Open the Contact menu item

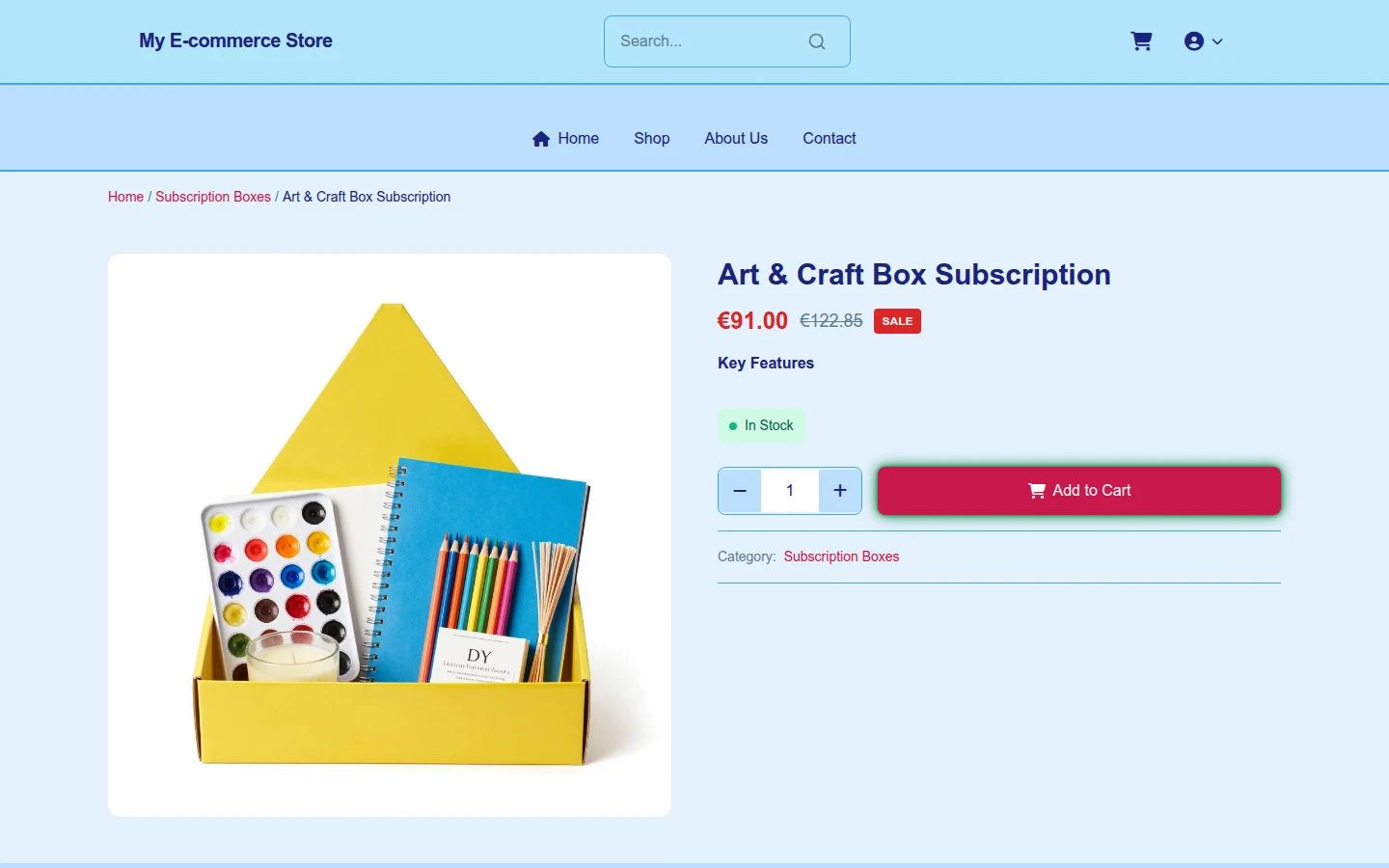[x=830, y=139]
